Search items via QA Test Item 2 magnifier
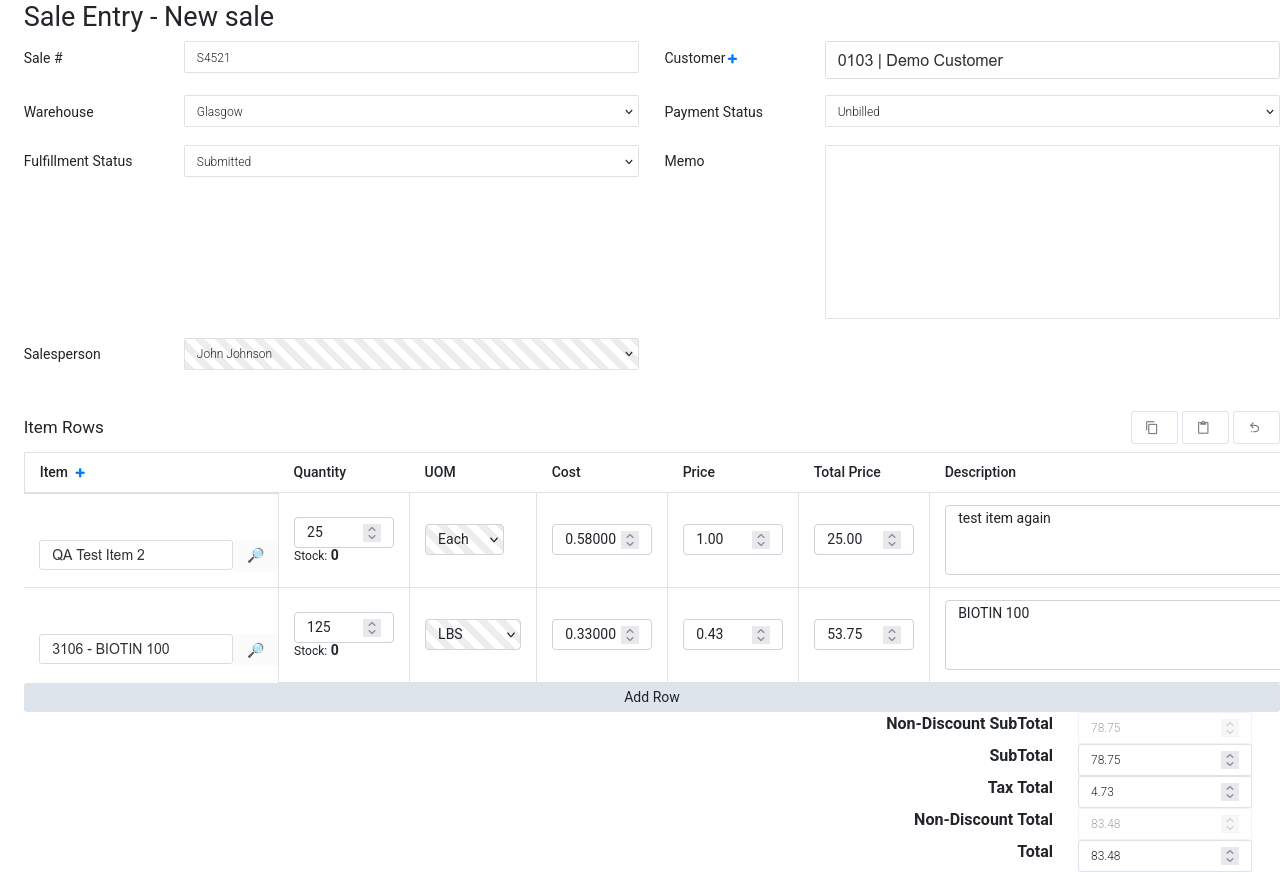 (x=256, y=555)
